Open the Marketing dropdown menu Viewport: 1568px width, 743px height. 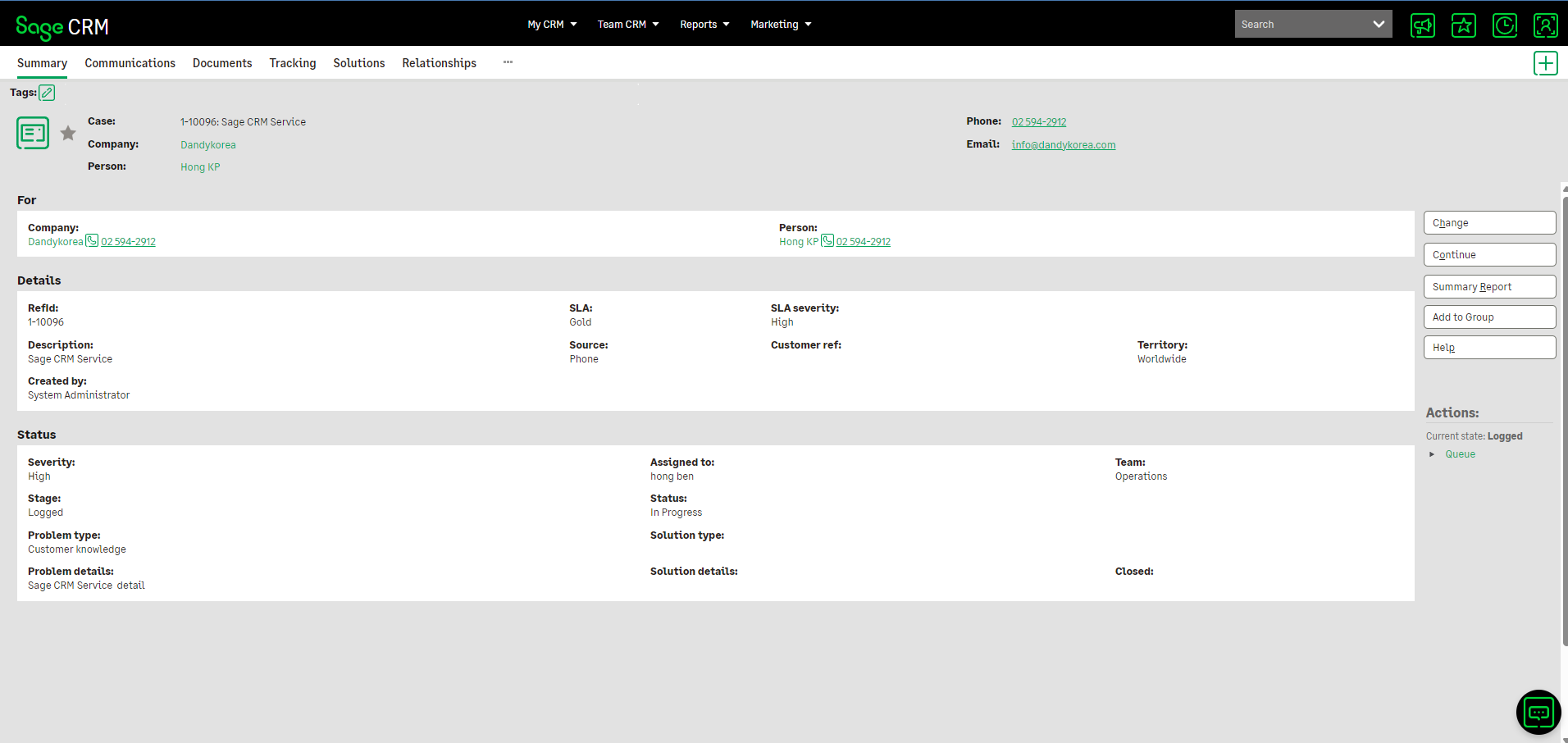click(x=781, y=25)
